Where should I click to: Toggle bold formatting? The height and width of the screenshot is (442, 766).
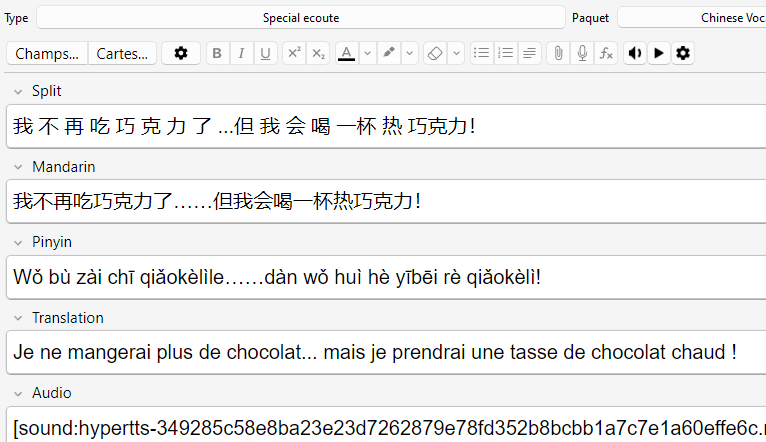pyautogui.click(x=218, y=54)
